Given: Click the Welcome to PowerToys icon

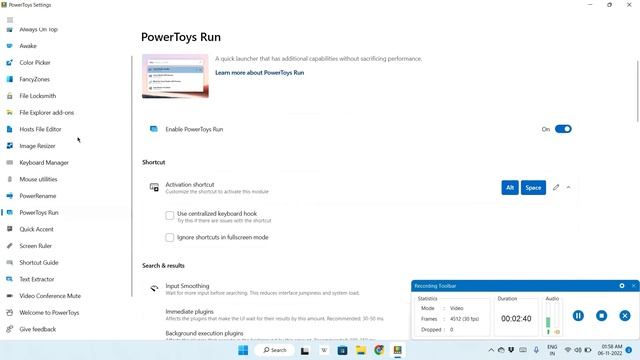Looking at the screenshot, I should 10,312.
